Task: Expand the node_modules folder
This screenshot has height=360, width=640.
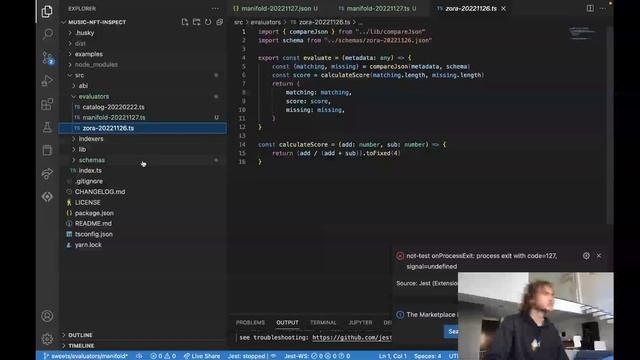Action: pos(96,64)
